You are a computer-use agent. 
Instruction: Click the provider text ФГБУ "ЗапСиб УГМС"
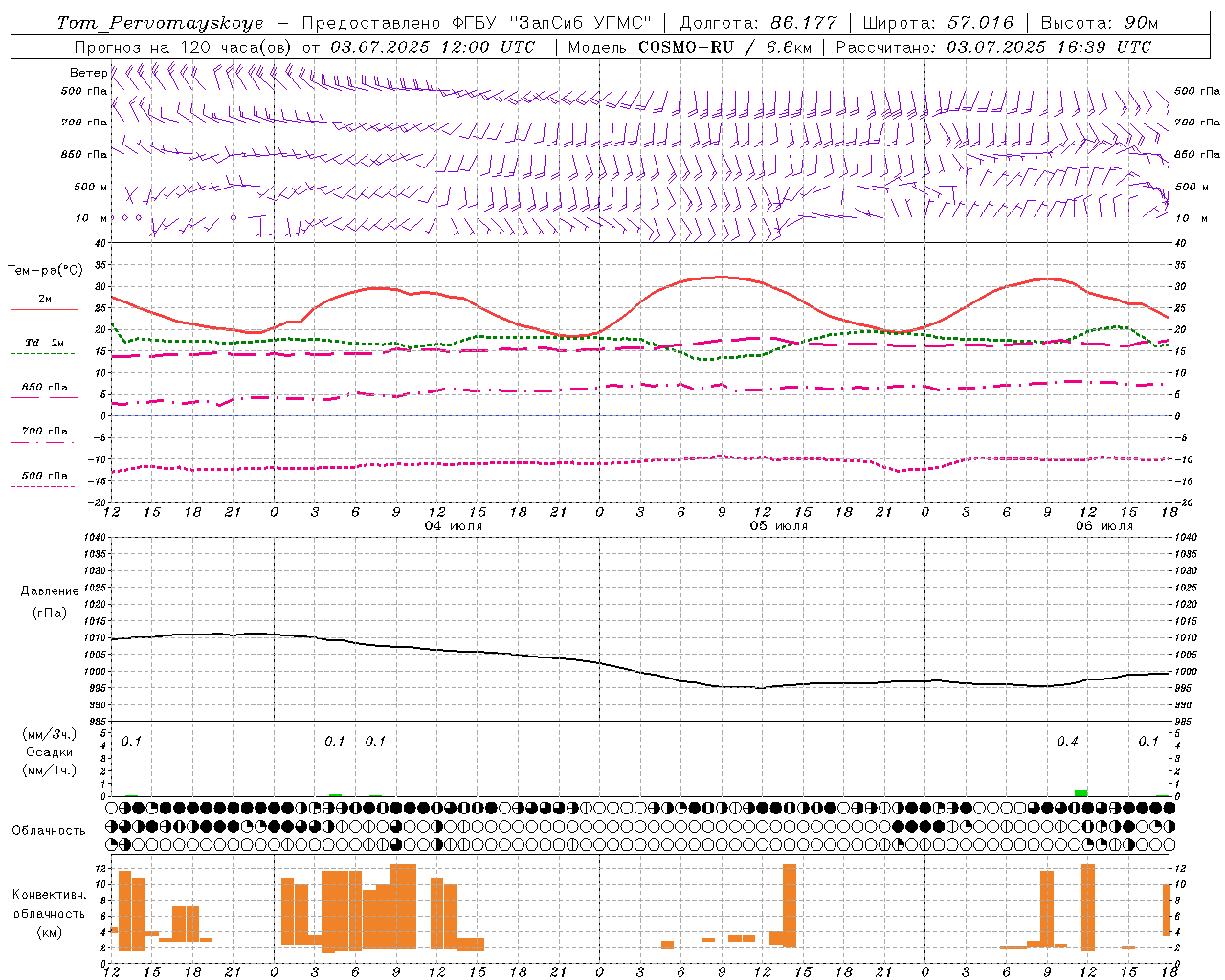tap(551, 23)
